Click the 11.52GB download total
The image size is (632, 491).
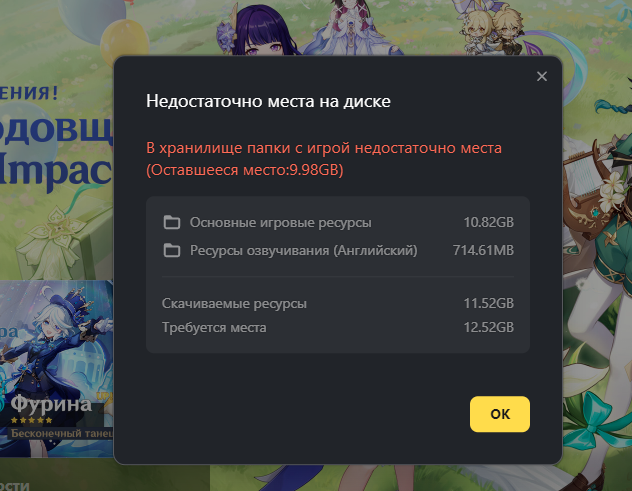pyautogui.click(x=489, y=303)
